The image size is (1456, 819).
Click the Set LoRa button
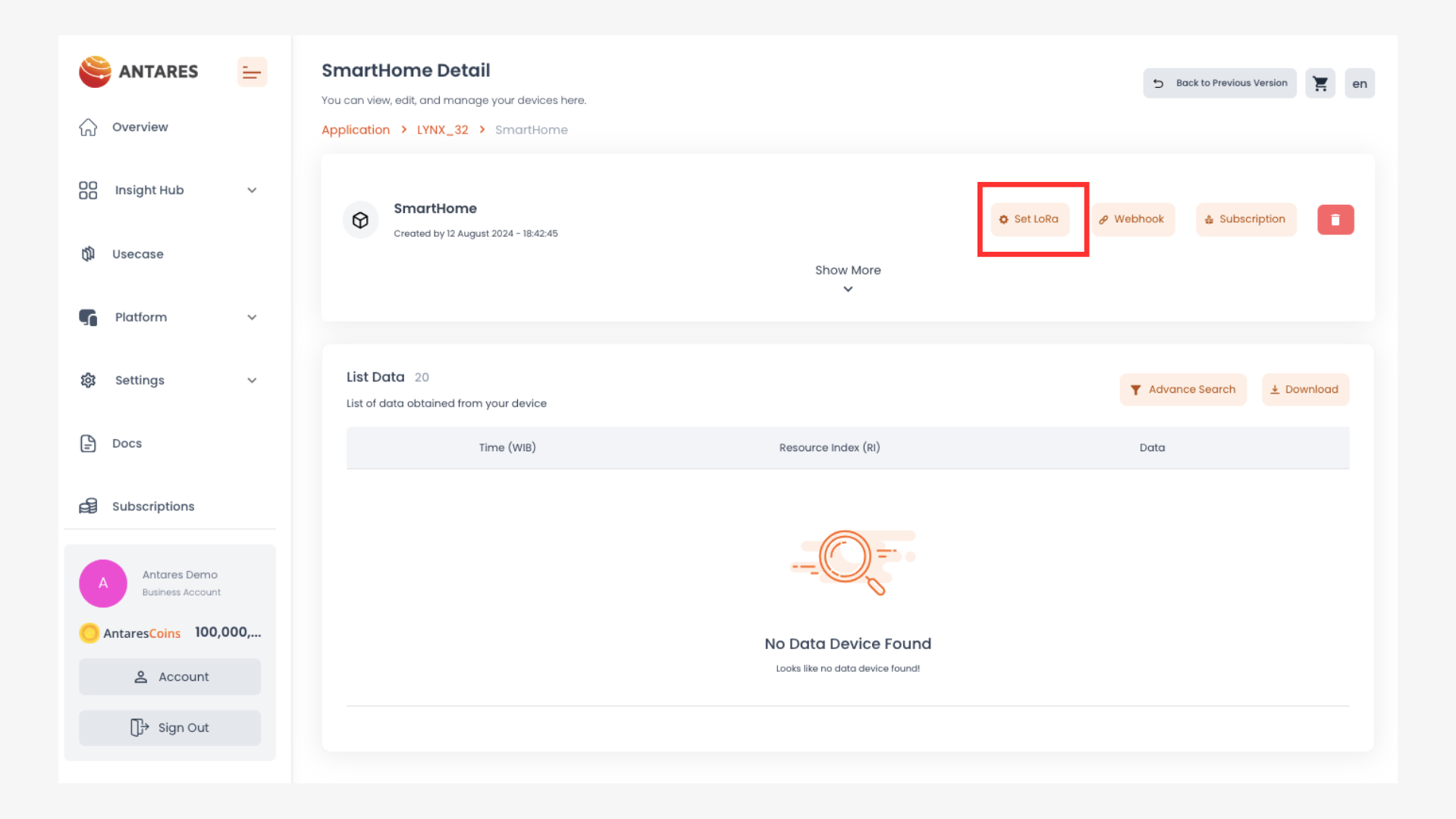tap(1030, 219)
